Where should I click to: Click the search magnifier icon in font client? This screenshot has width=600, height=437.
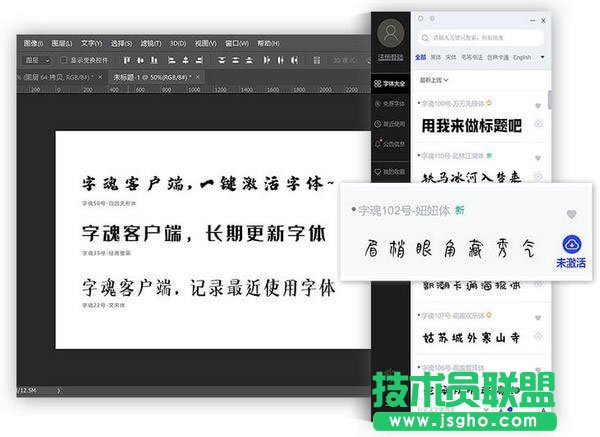pyautogui.click(x=424, y=38)
